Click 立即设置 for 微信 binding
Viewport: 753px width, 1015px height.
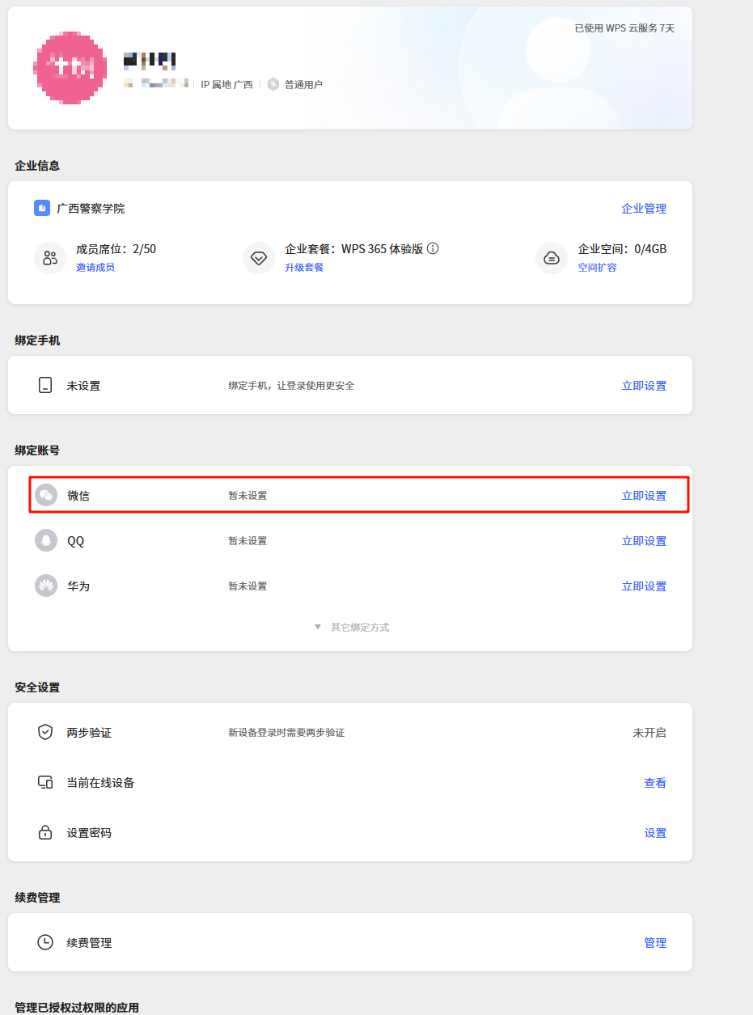click(643, 496)
